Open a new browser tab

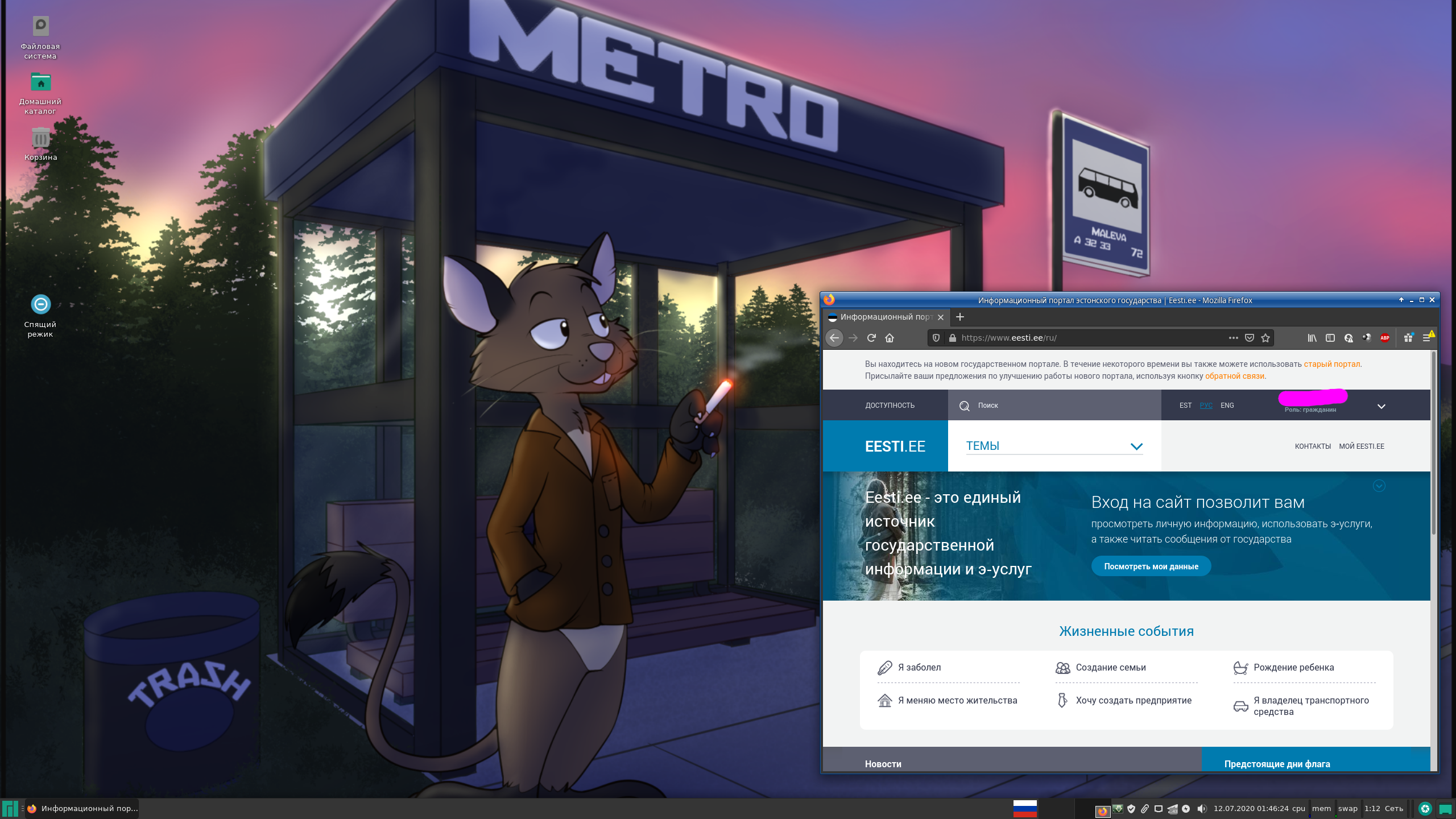click(960, 317)
